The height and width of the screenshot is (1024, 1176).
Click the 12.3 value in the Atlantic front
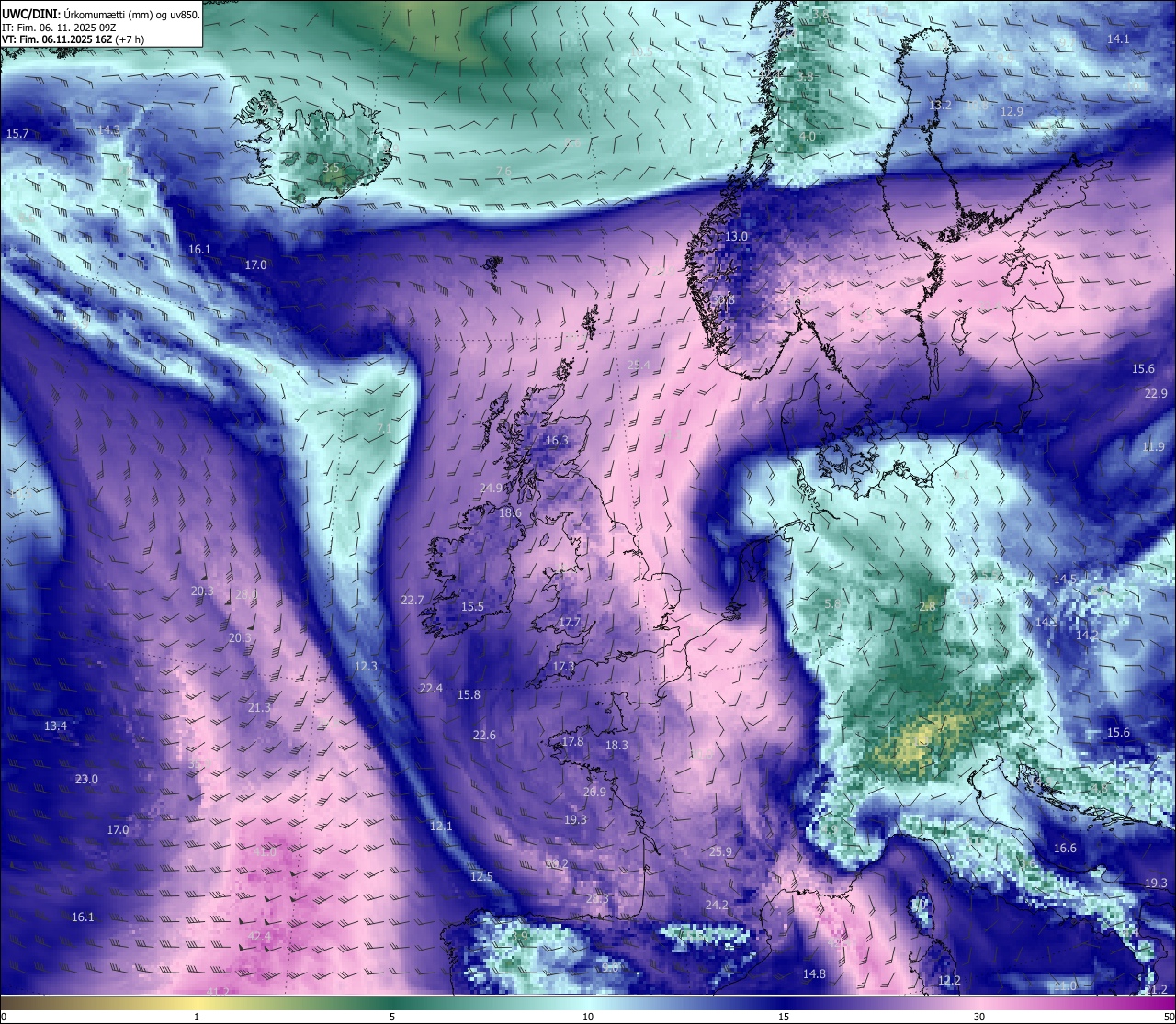(x=366, y=666)
